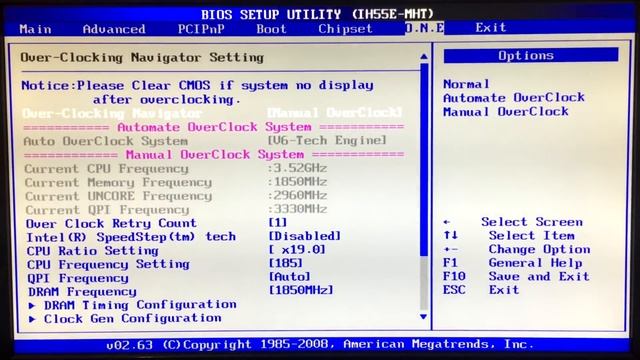The image size is (640, 360).
Task: Change the x19.0 ratio value
Action: (297, 250)
